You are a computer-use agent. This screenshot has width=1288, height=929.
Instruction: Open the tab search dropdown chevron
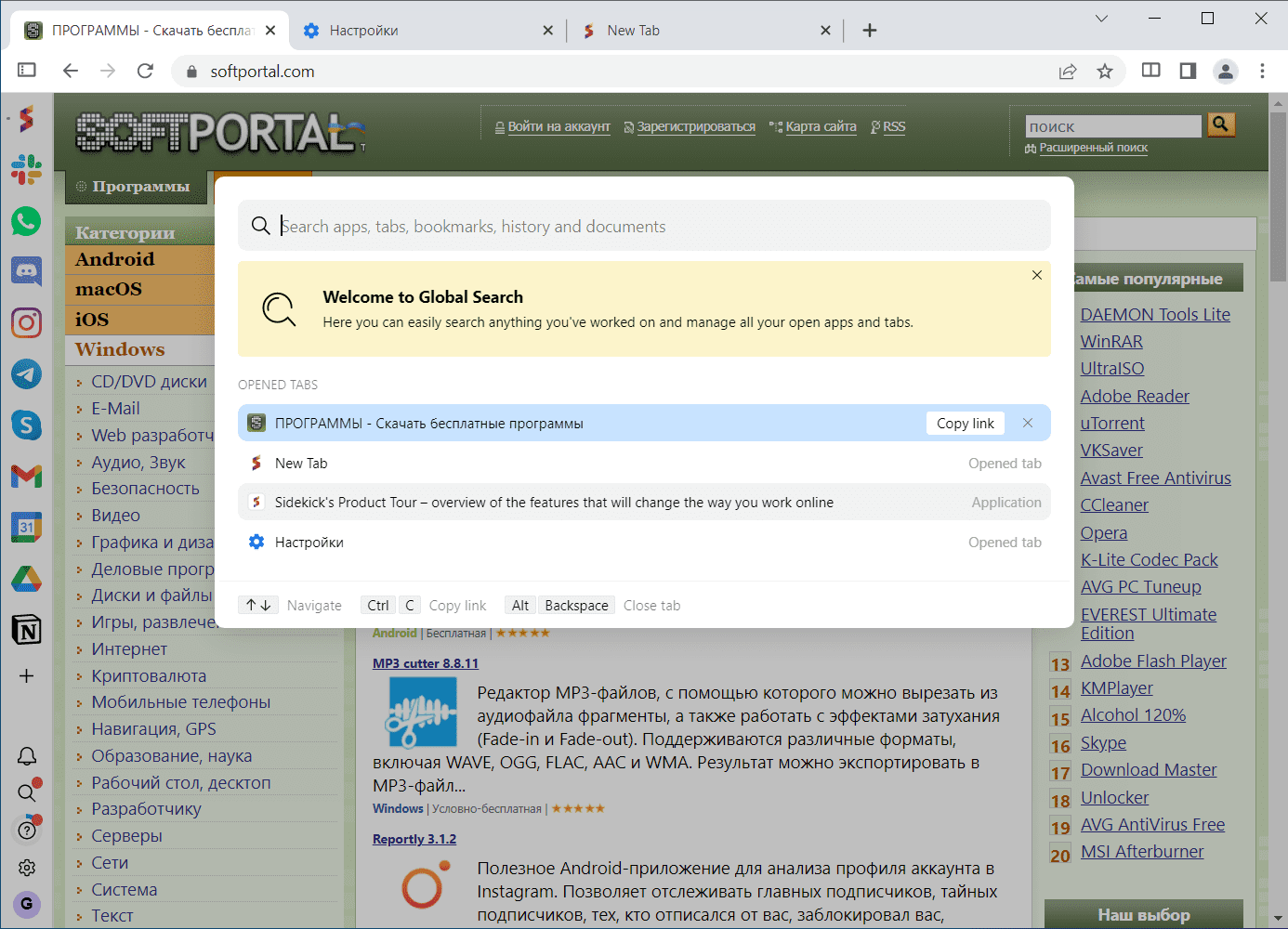point(1101,19)
